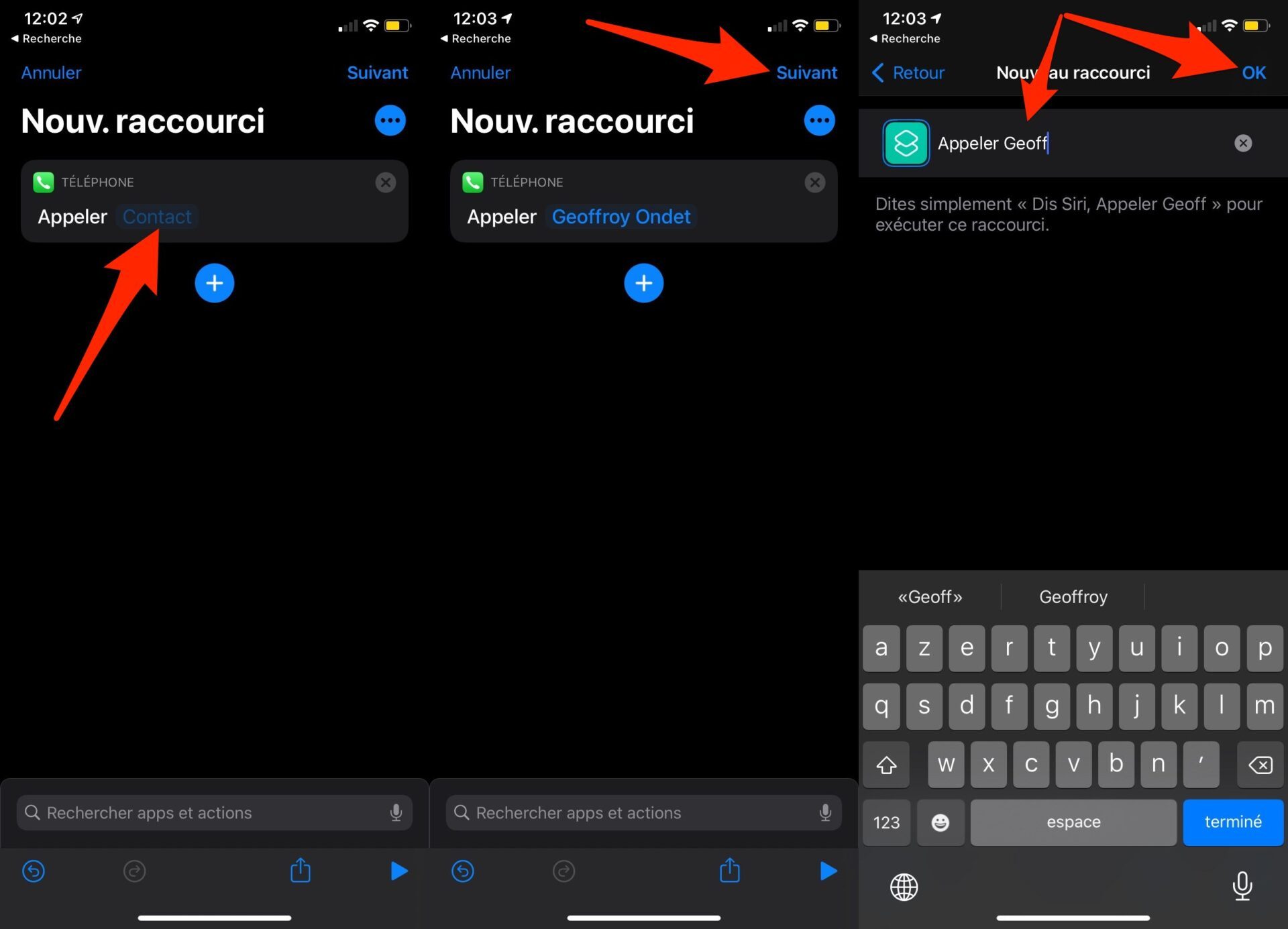Image resolution: width=1288 pixels, height=929 pixels.
Task: Tap search apps and actions field, middle screen
Action: click(644, 812)
